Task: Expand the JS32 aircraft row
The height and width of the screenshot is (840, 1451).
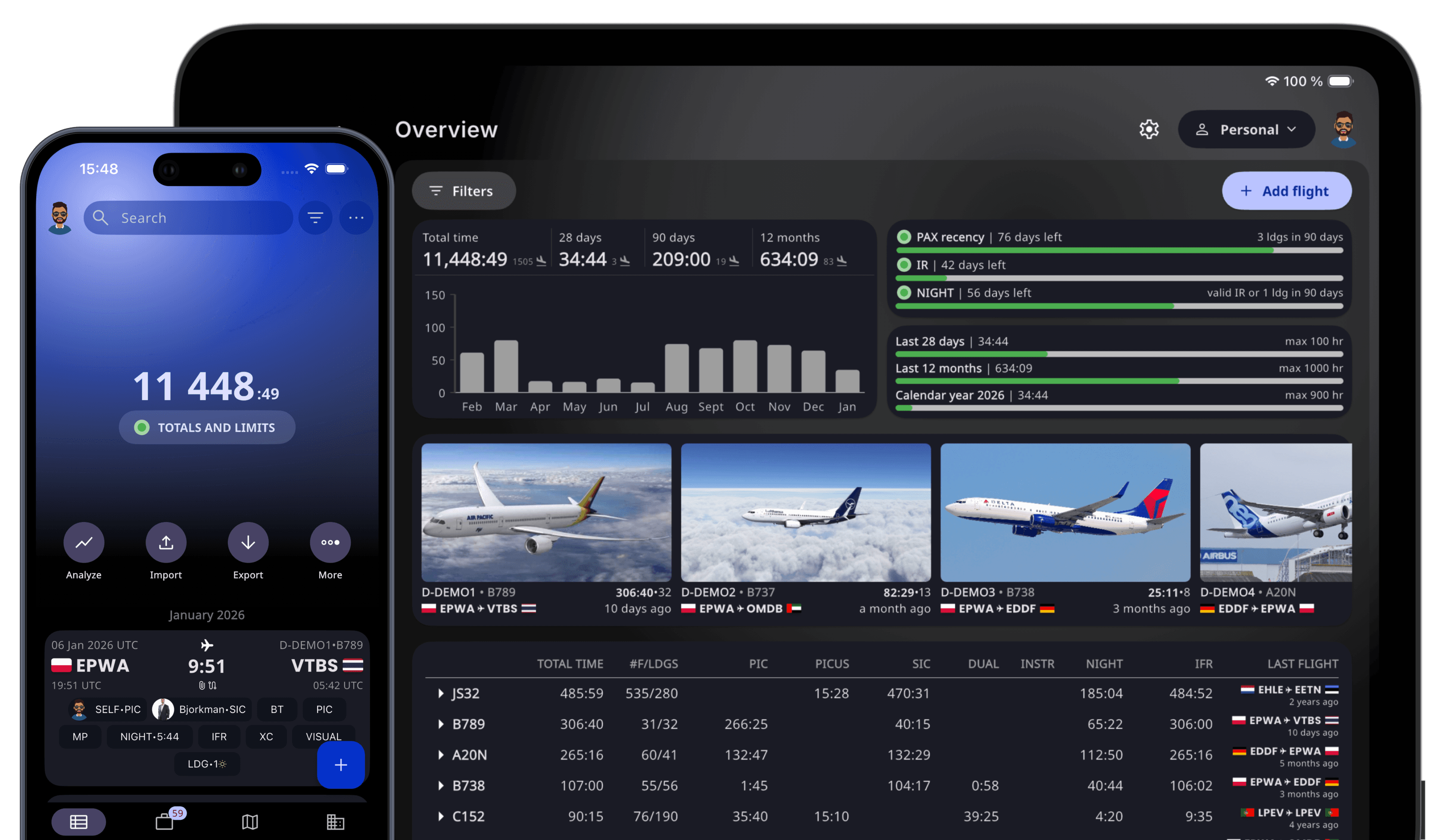Action: coord(441,693)
